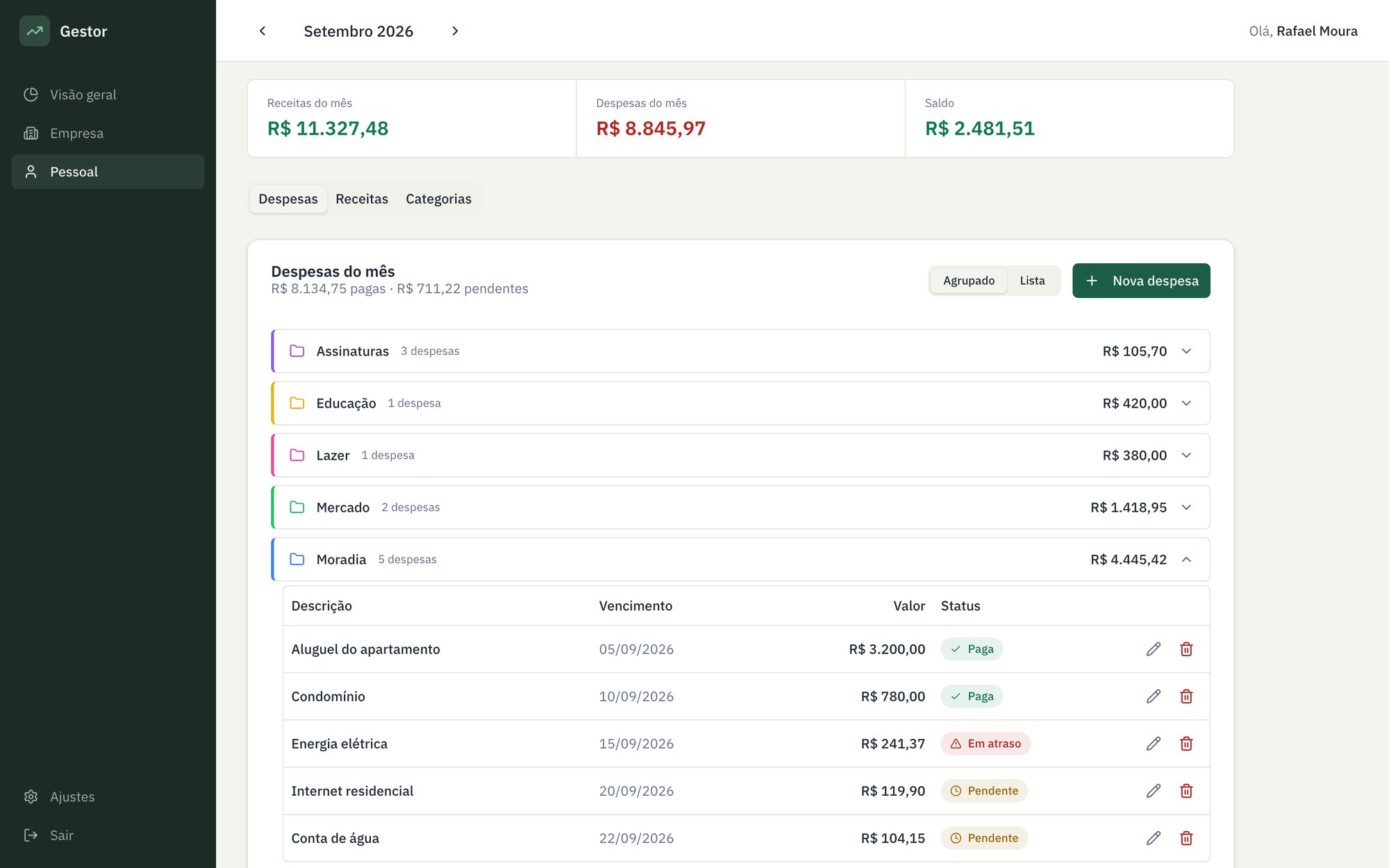Screen dimensions: 1389x868
Task: Click the Saldo R$ 2.481,51 value
Action: pyautogui.click(x=980, y=128)
